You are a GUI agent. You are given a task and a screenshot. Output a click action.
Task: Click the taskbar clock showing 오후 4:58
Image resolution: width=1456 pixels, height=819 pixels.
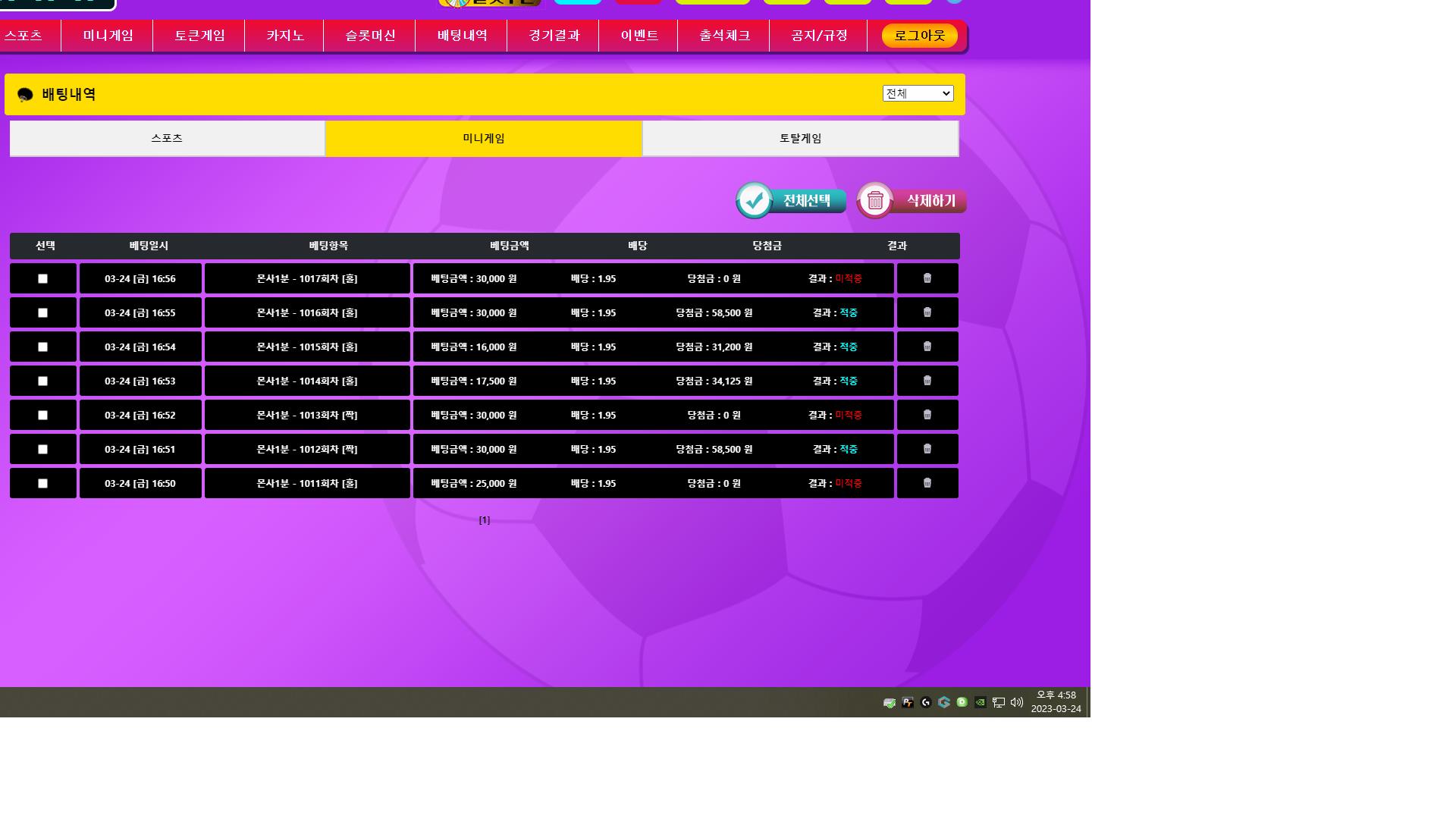tap(1056, 701)
